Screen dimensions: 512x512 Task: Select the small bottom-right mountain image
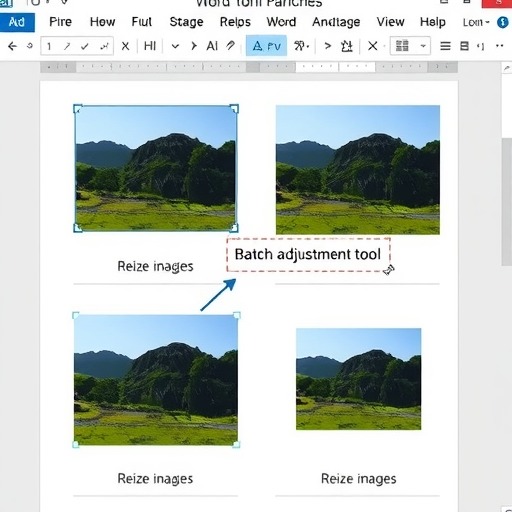[x=358, y=379]
